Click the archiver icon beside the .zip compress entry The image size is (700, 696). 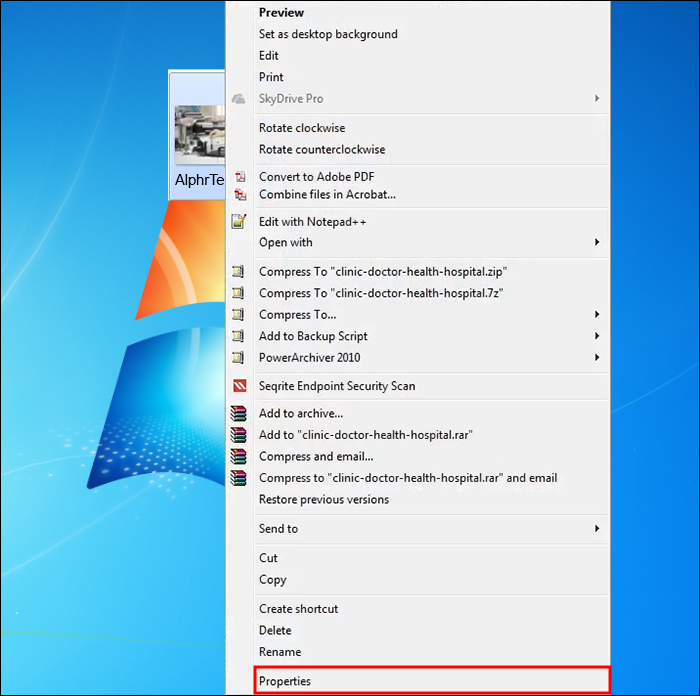tap(238, 271)
